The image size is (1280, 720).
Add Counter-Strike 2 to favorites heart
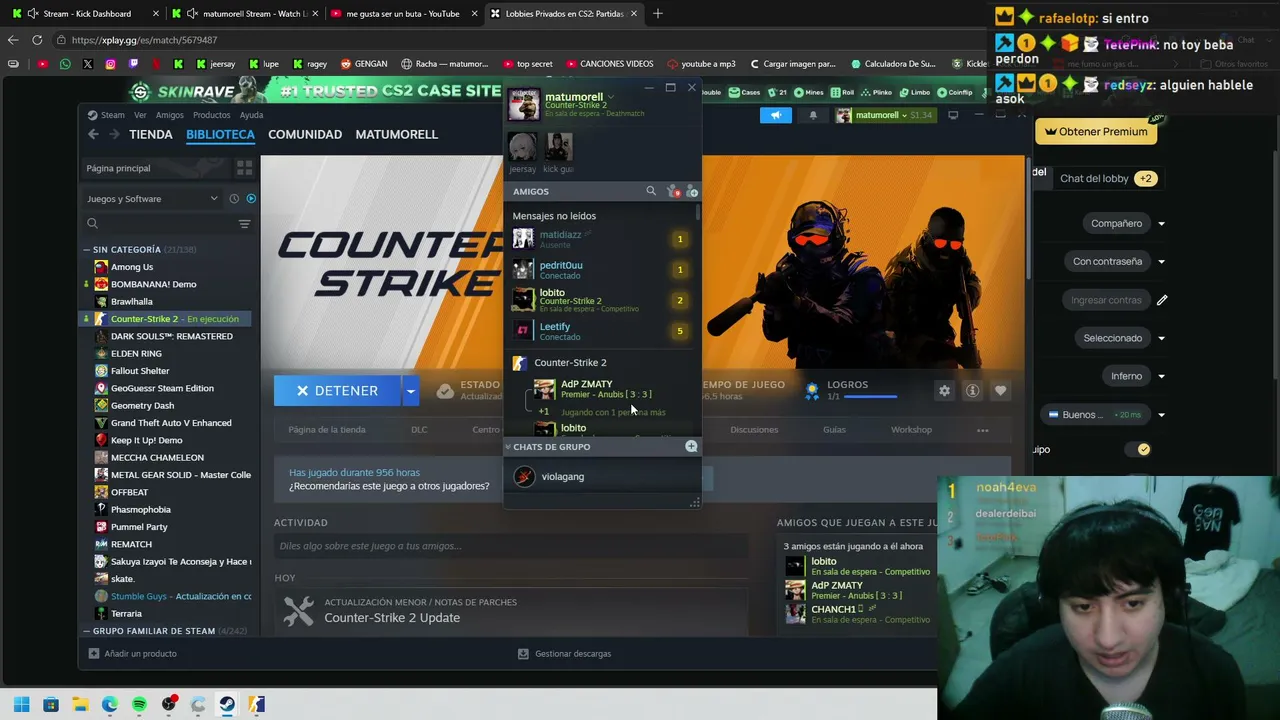point(1000,391)
